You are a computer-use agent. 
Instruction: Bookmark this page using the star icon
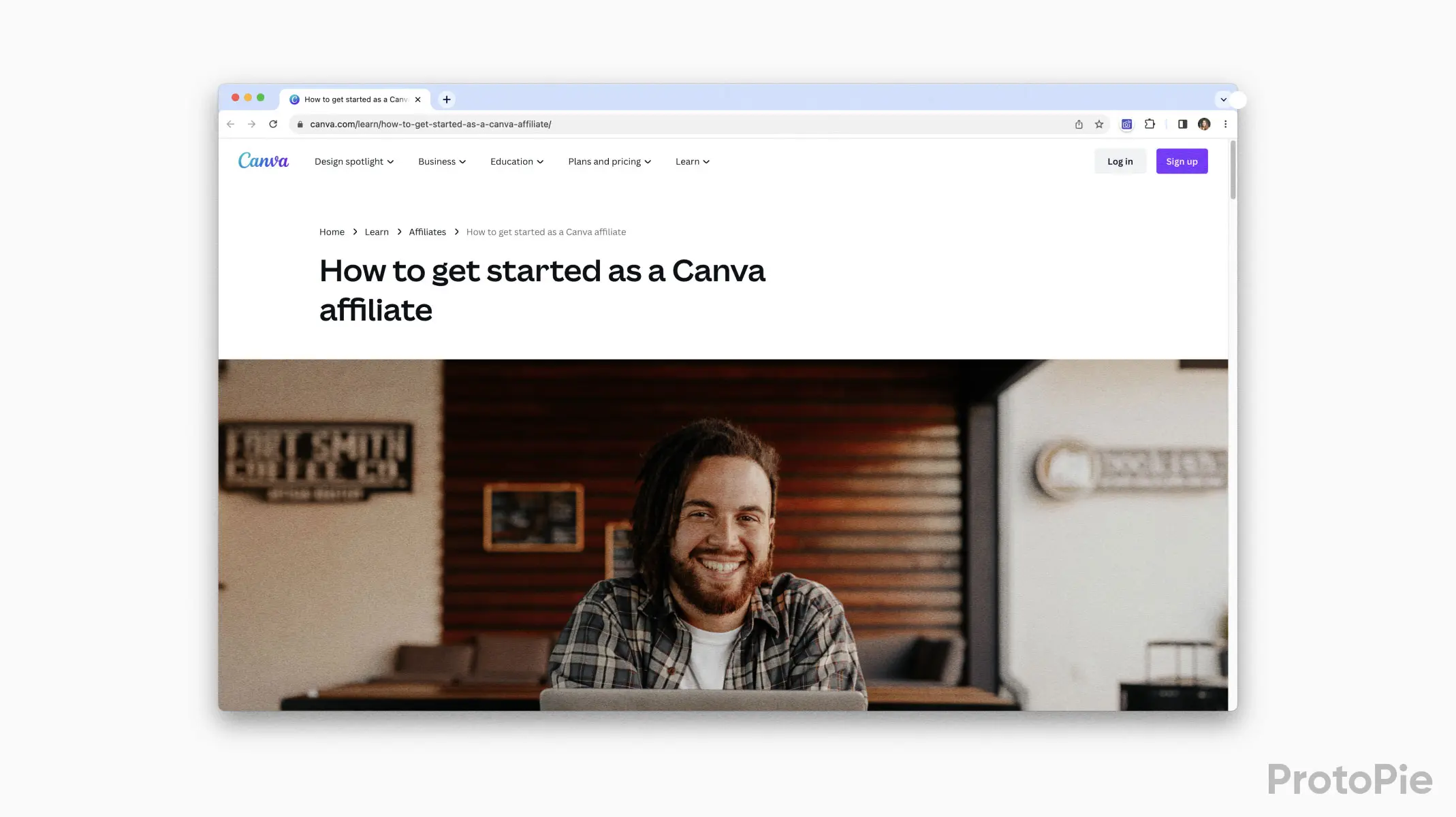tap(1098, 124)
